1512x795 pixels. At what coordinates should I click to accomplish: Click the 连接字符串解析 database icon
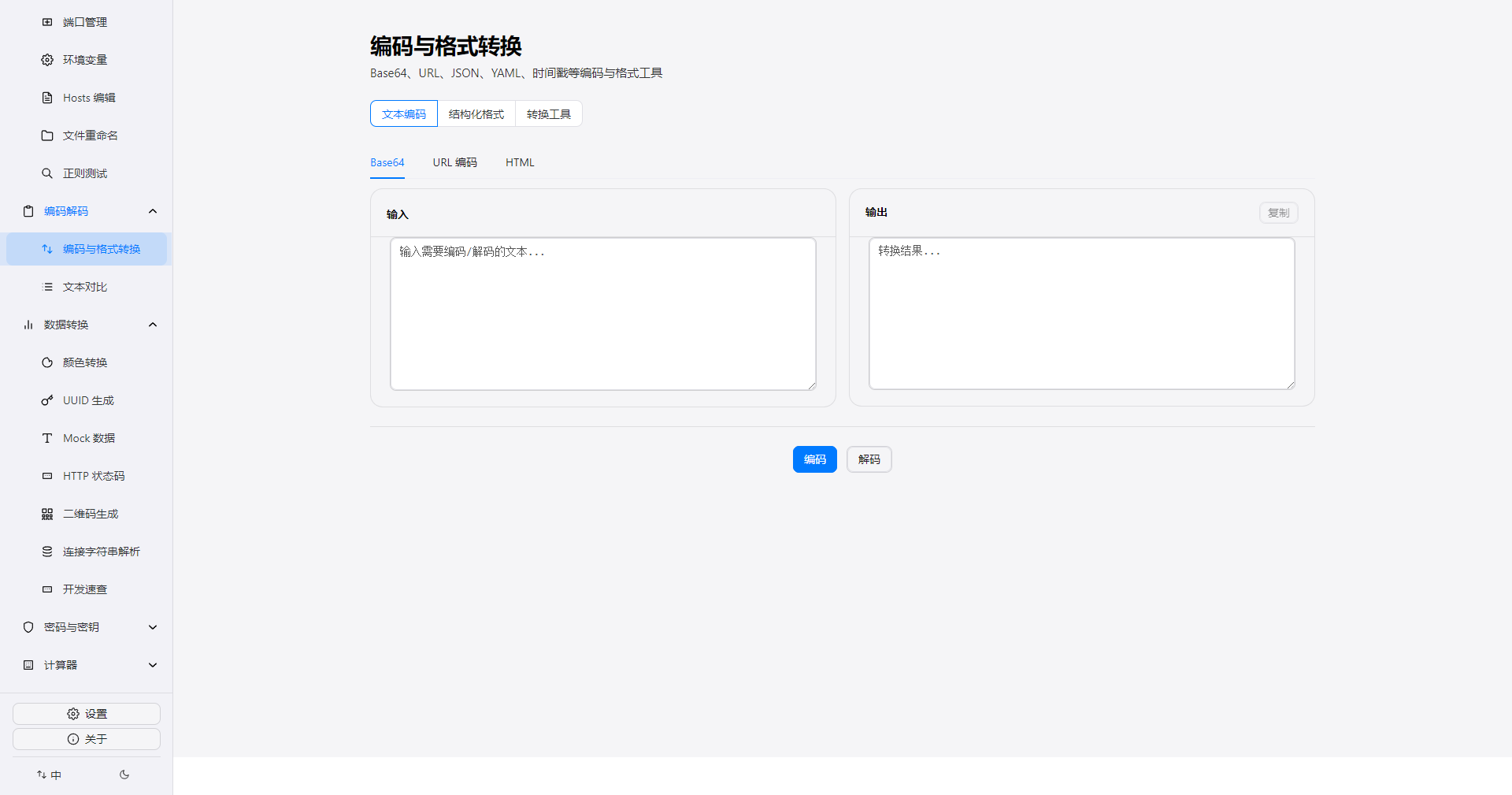click(47, 552)
